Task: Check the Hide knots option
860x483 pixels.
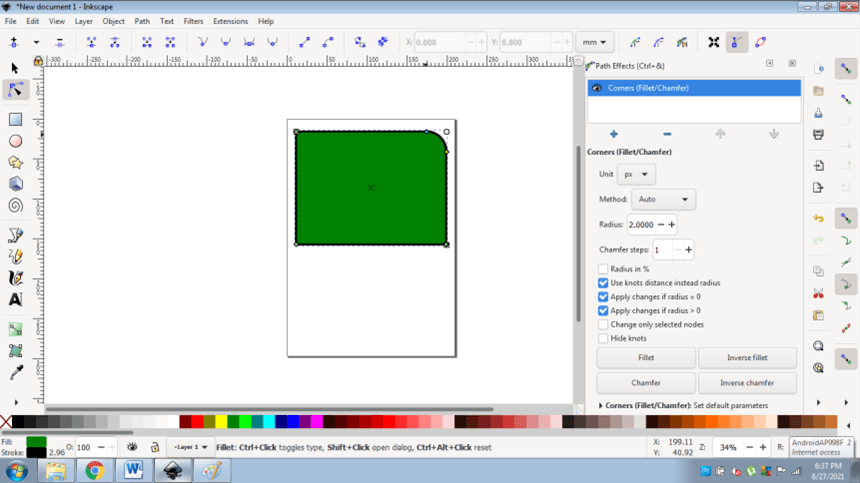Action: (603, 339)
